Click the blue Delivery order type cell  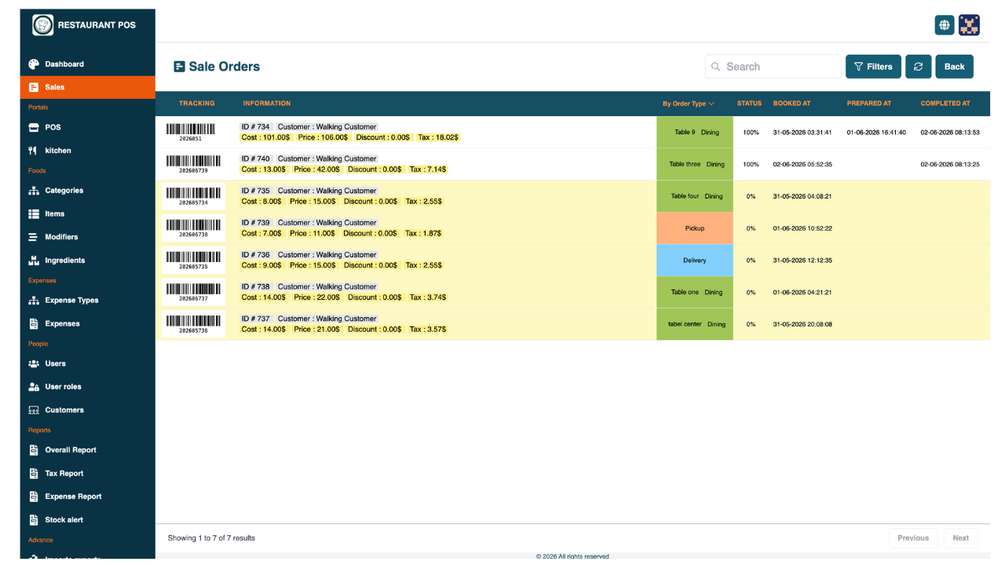[x=694, y=261]
